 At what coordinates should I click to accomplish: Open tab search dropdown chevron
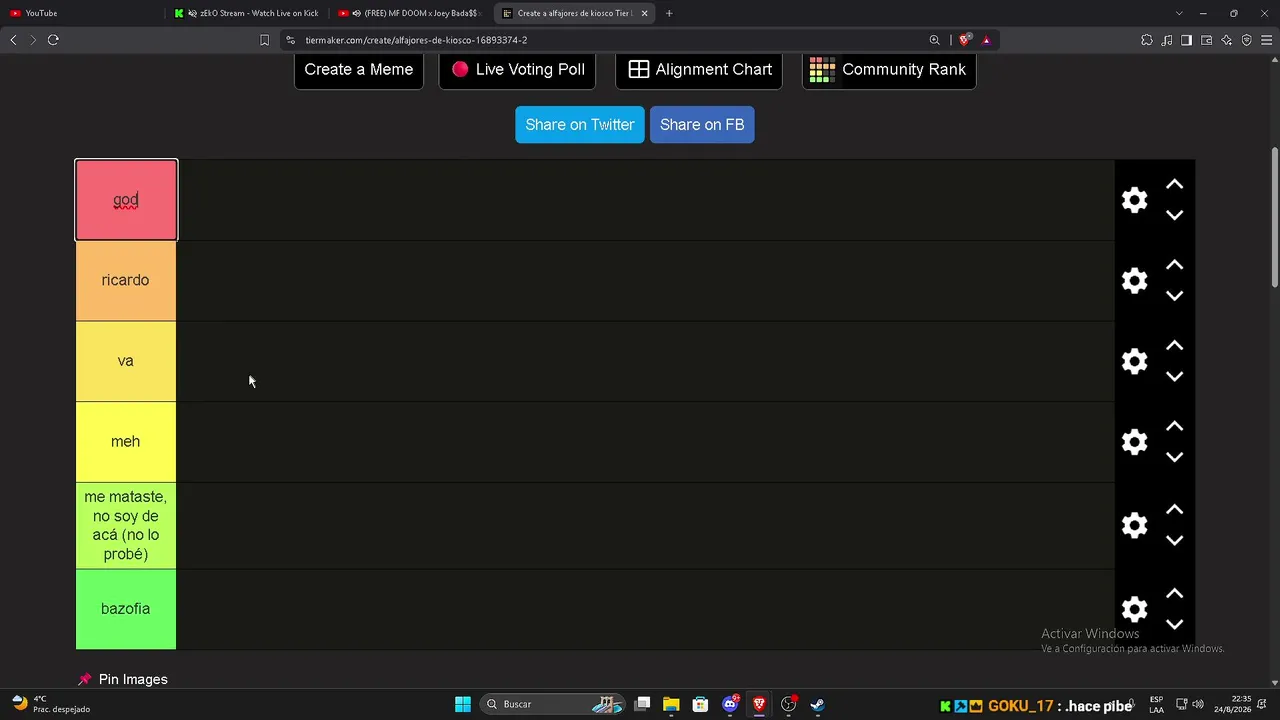coord(1179,13)
